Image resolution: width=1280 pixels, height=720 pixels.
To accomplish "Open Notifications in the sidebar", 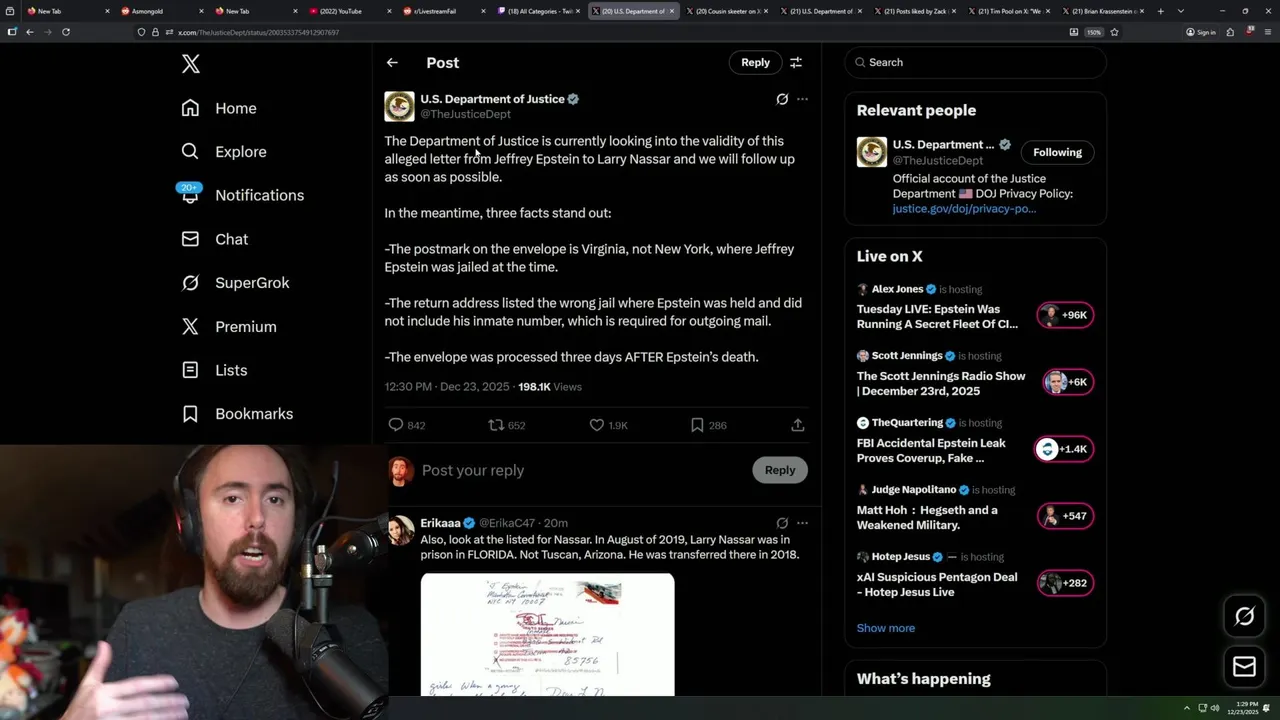I will tap(243, 195).
